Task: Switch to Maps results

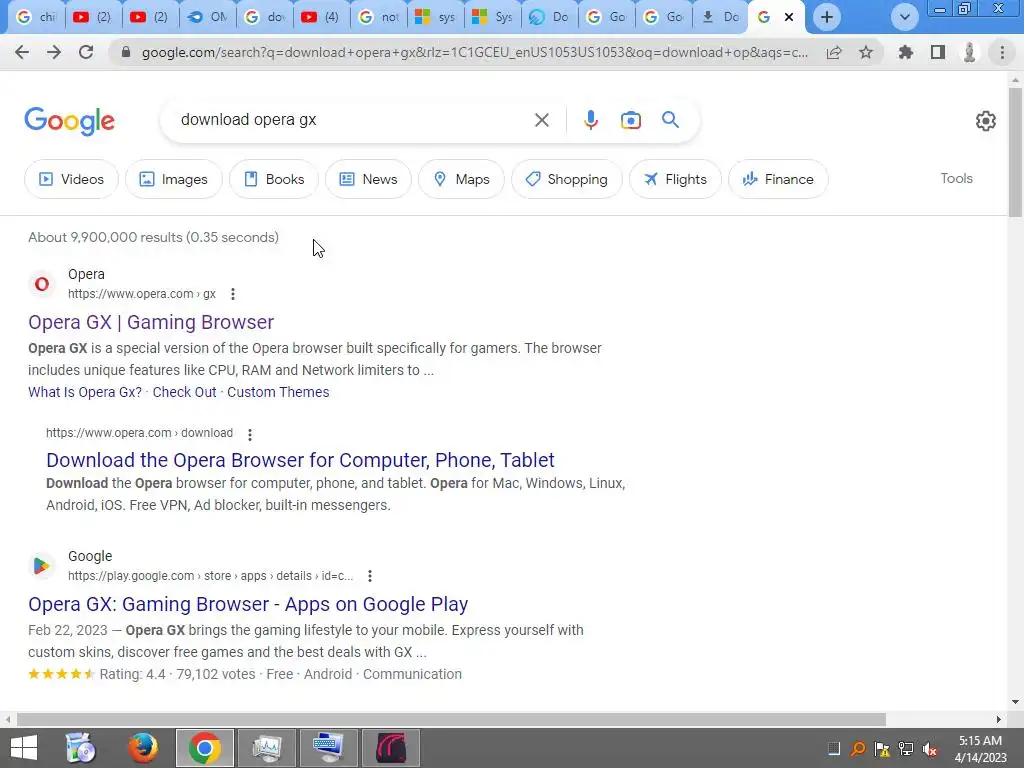Action: tap(461, 179)
